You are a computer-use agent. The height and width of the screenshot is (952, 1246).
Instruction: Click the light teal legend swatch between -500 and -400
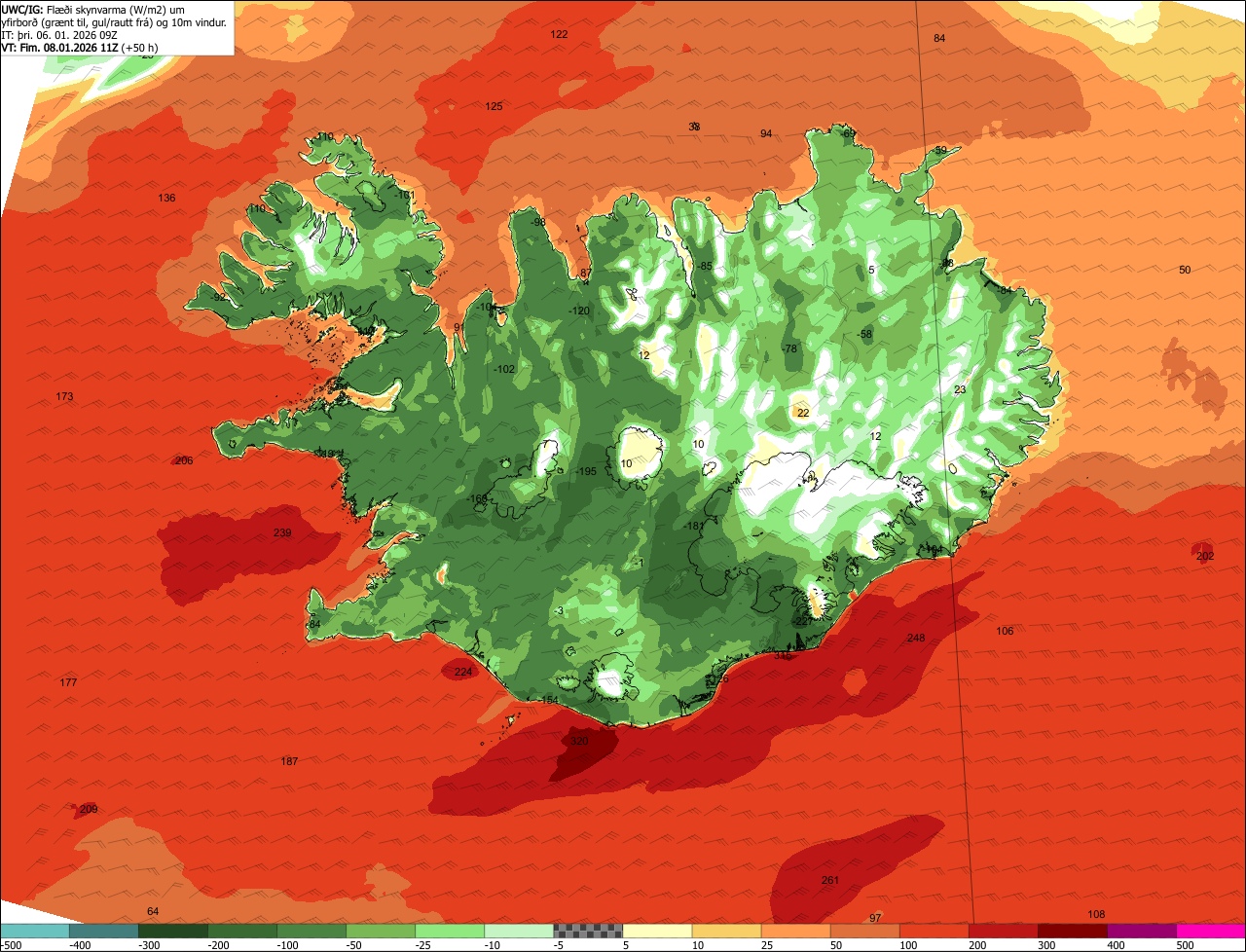click(34, 931)
